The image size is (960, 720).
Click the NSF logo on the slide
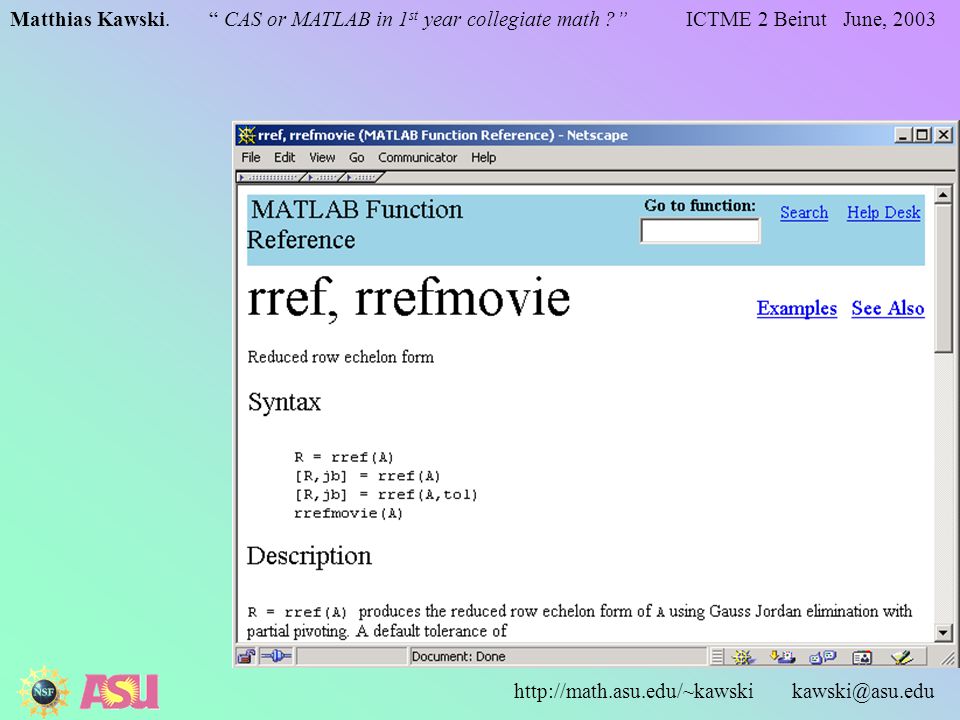43,692
